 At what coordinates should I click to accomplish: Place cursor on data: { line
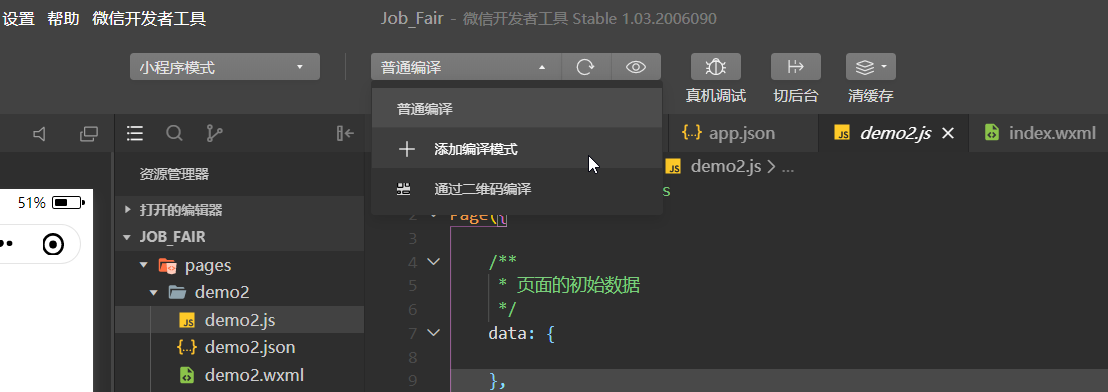(x=521, y=332)
